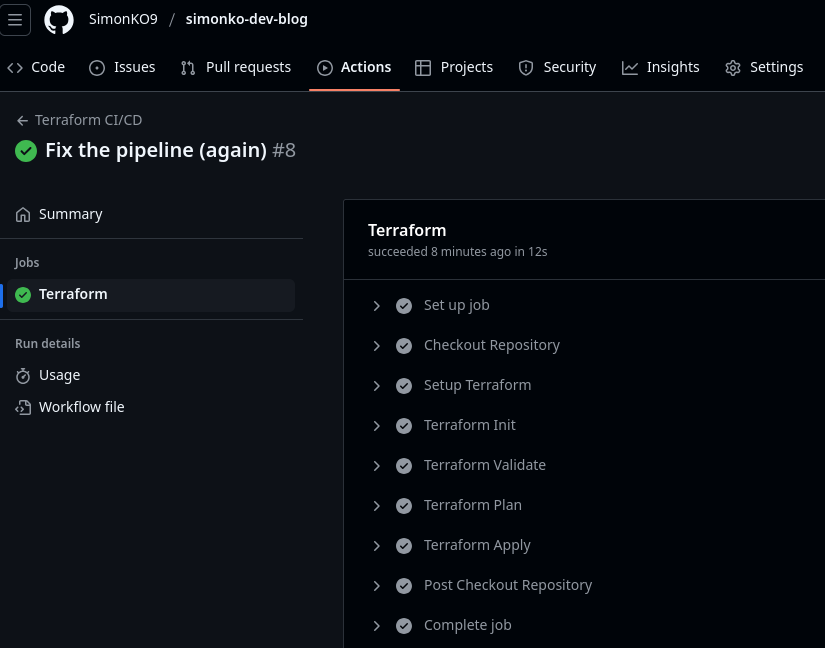Click the back arrow beside Terraform CI/CD
The height and width of the screenshot is (648, 825).
[22, 121]
